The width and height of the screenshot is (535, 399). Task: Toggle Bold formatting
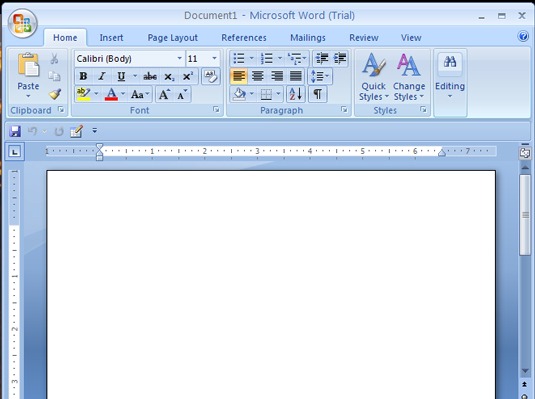click(83, 76)
